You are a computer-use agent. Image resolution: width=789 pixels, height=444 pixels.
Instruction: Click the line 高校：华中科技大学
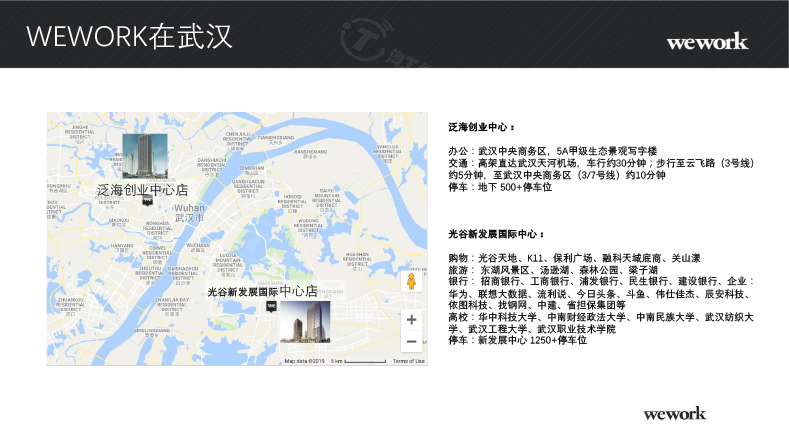click(601, 317)
